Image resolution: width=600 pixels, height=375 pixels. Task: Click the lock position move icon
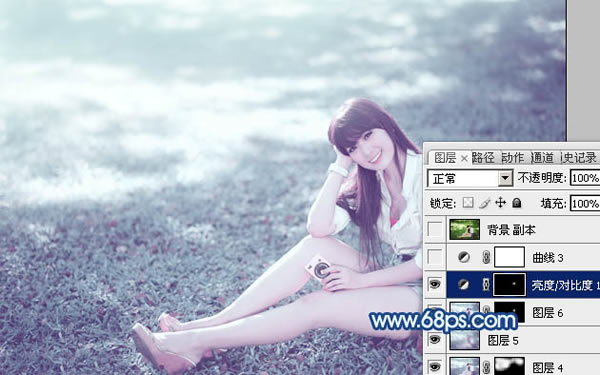501,203
